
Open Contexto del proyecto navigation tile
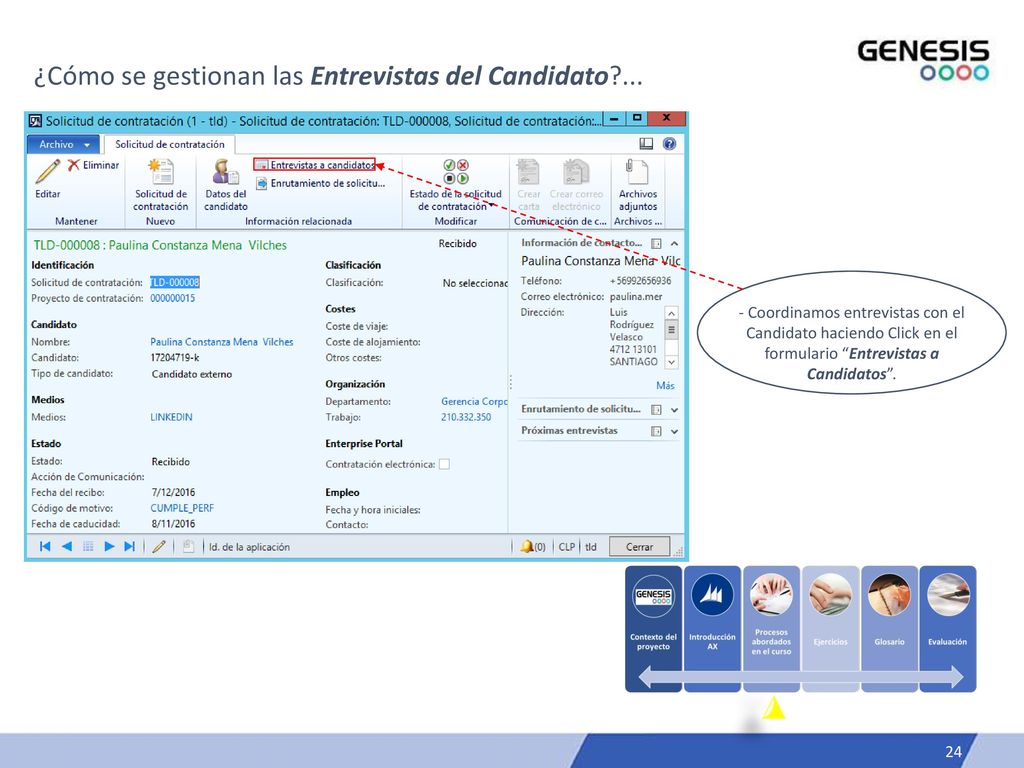coord(653,628)
